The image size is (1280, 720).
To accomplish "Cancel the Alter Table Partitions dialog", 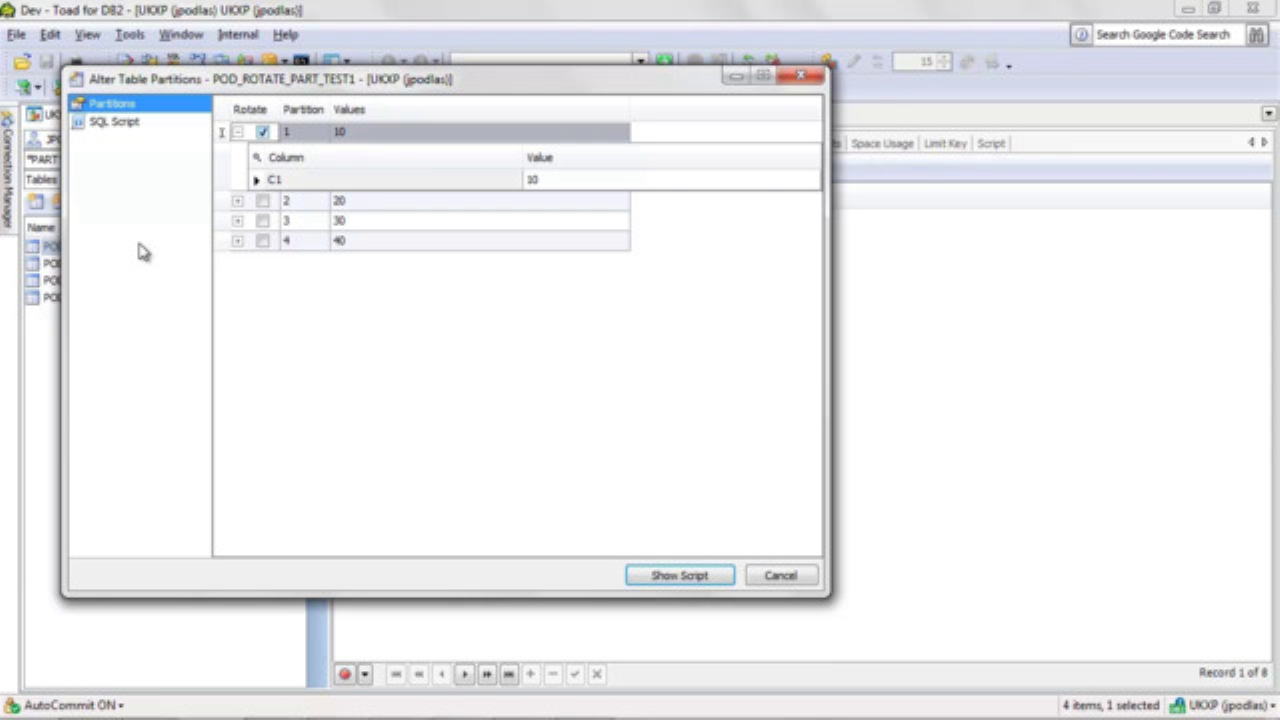I will [x=780, y=575].
